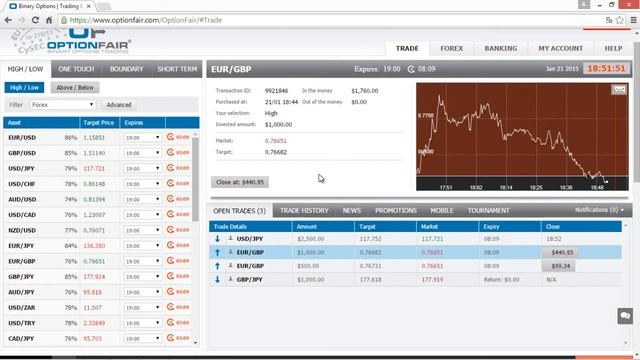Click the clock icon on USD/CAD row
This screenshot has width=640, height=360.
[171, 214]
